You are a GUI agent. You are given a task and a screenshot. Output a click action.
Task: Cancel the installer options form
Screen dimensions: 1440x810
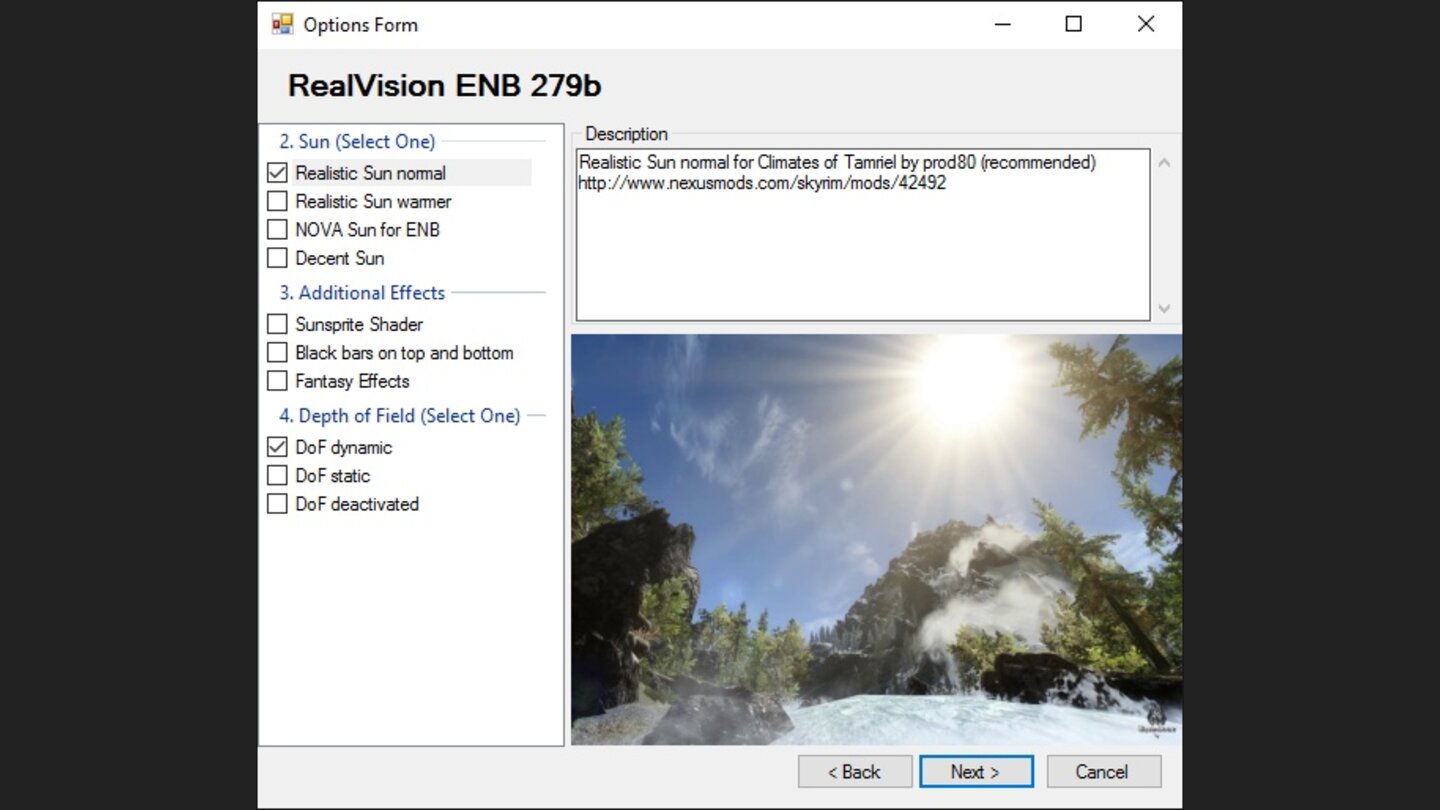point(1103,771)
